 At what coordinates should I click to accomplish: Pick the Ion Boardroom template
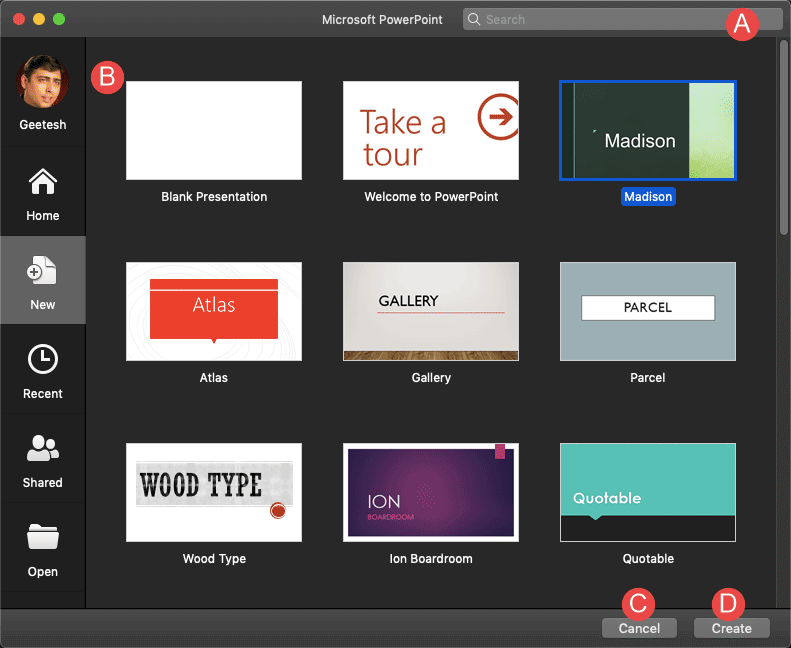[x=431, y=492]
